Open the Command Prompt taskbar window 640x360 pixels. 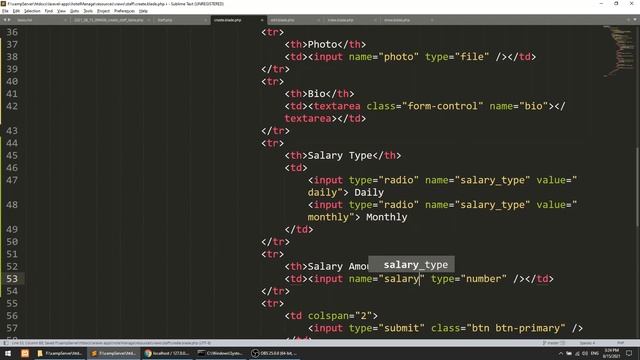click(221, 353)
